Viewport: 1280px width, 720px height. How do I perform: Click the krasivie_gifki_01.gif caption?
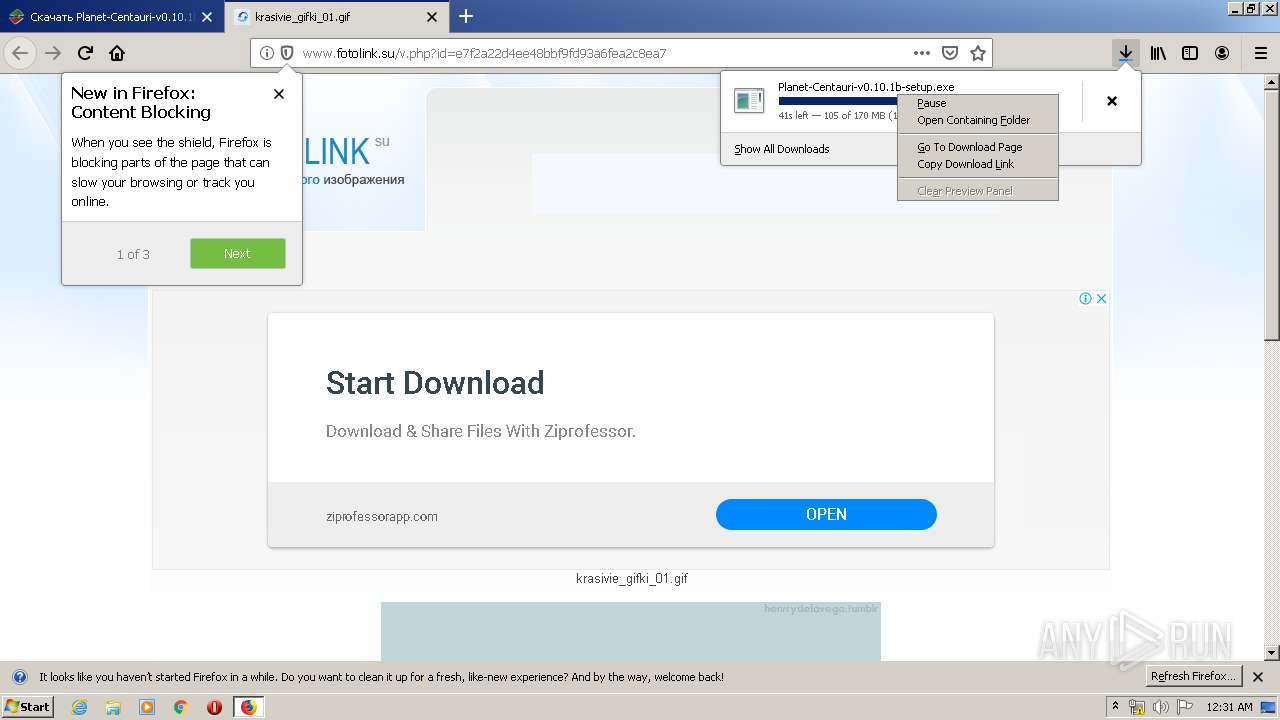tap(632, 579)
